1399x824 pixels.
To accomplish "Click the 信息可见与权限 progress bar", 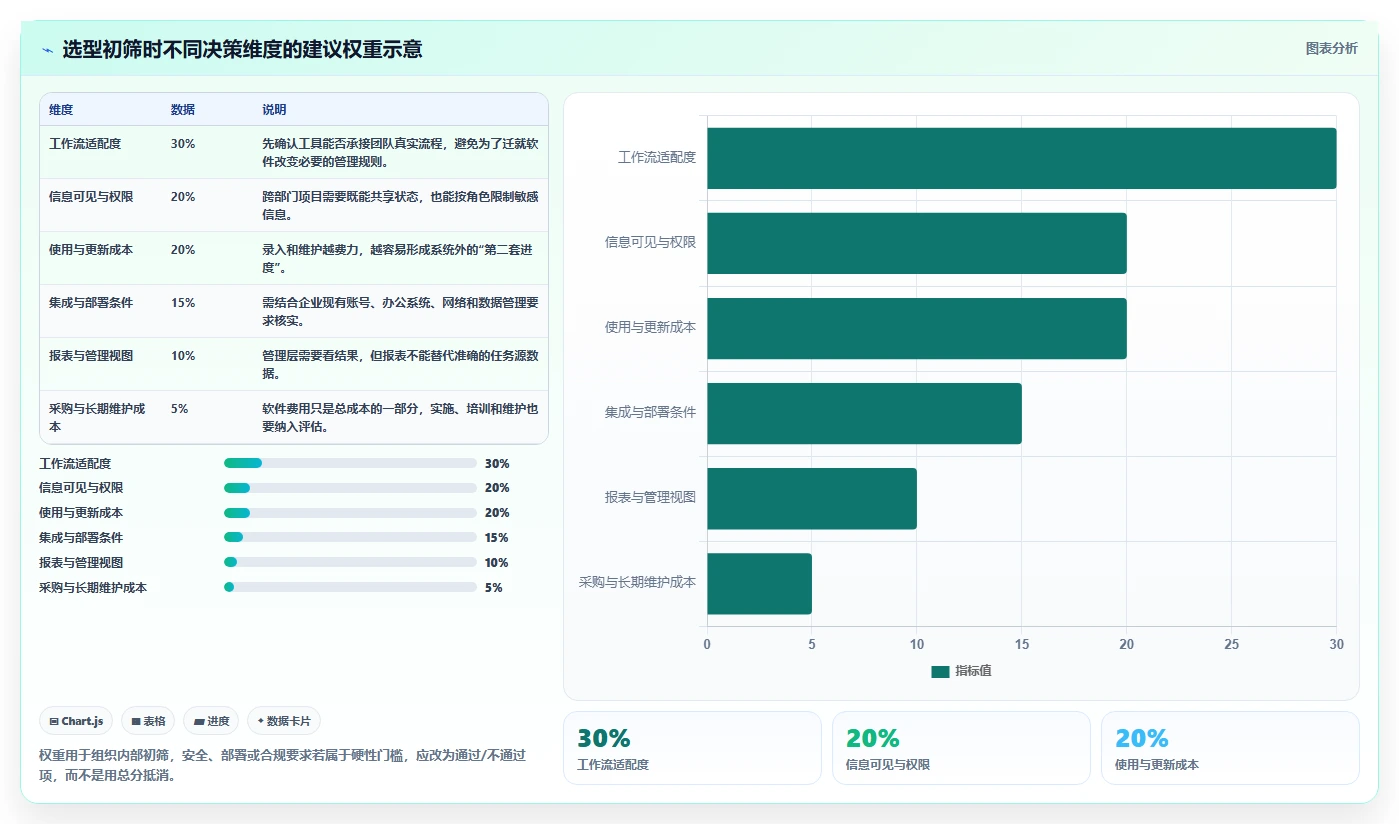I will click(350, 488).
